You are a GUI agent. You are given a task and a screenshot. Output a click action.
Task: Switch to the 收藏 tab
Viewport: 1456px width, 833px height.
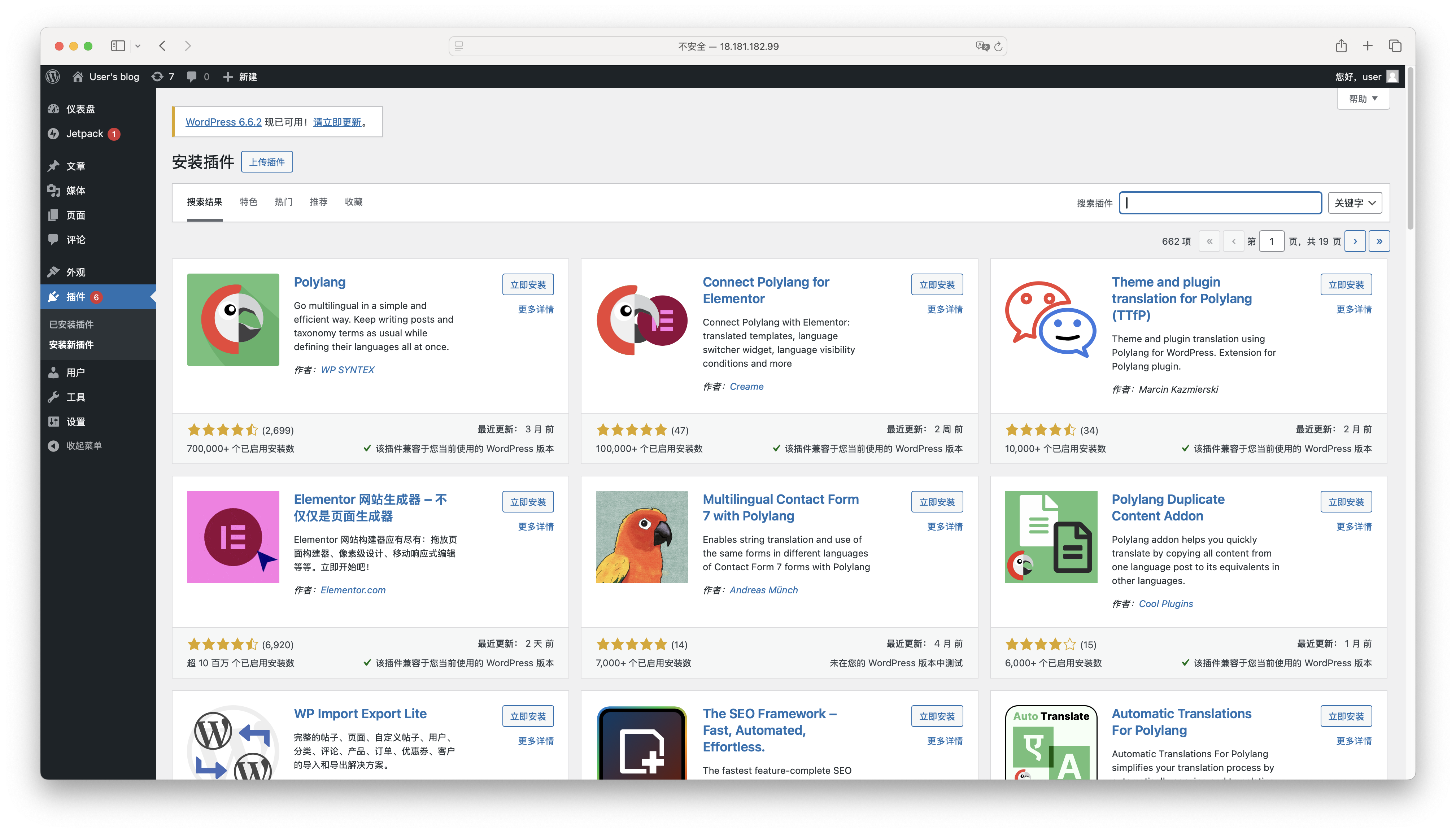[354, 202]
